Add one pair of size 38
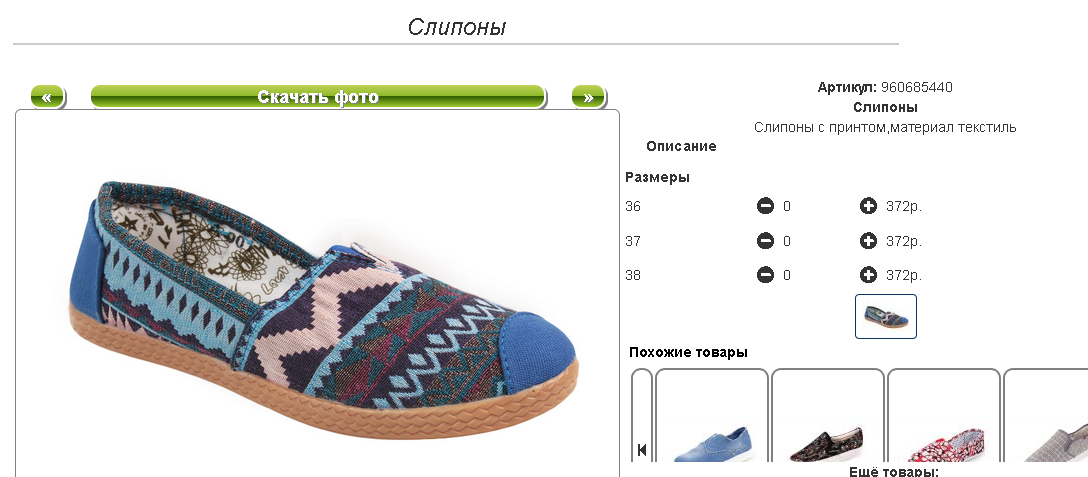The image size is (1088, 477). pos(868,275)
